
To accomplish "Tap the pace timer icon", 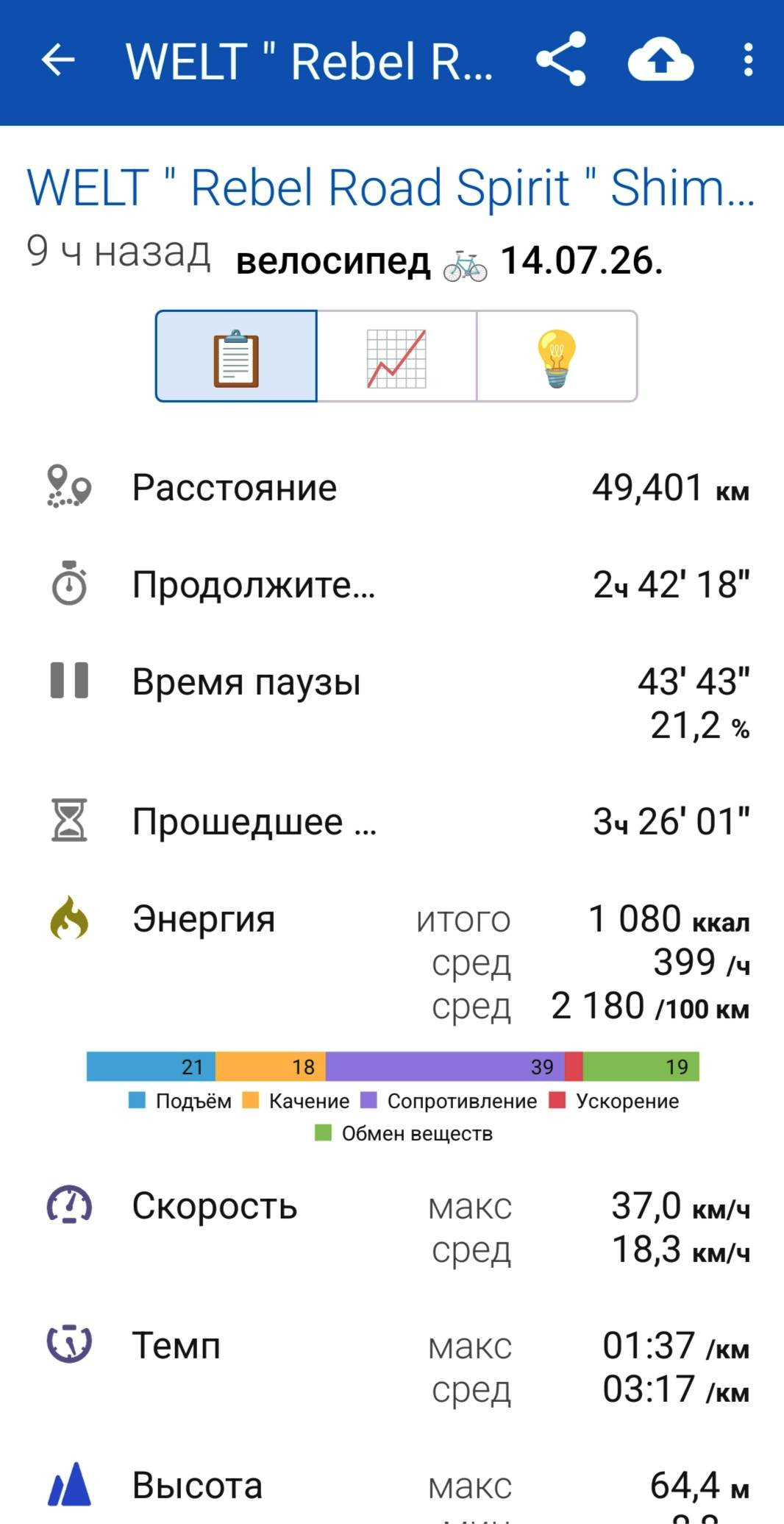I will click(69, 1344).
